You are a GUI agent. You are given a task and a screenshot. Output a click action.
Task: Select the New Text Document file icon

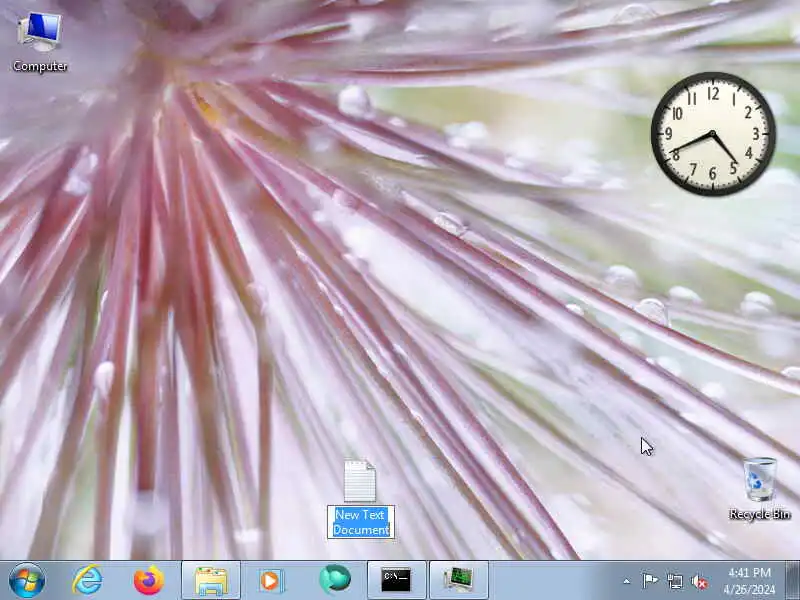(x=360, y=481)
